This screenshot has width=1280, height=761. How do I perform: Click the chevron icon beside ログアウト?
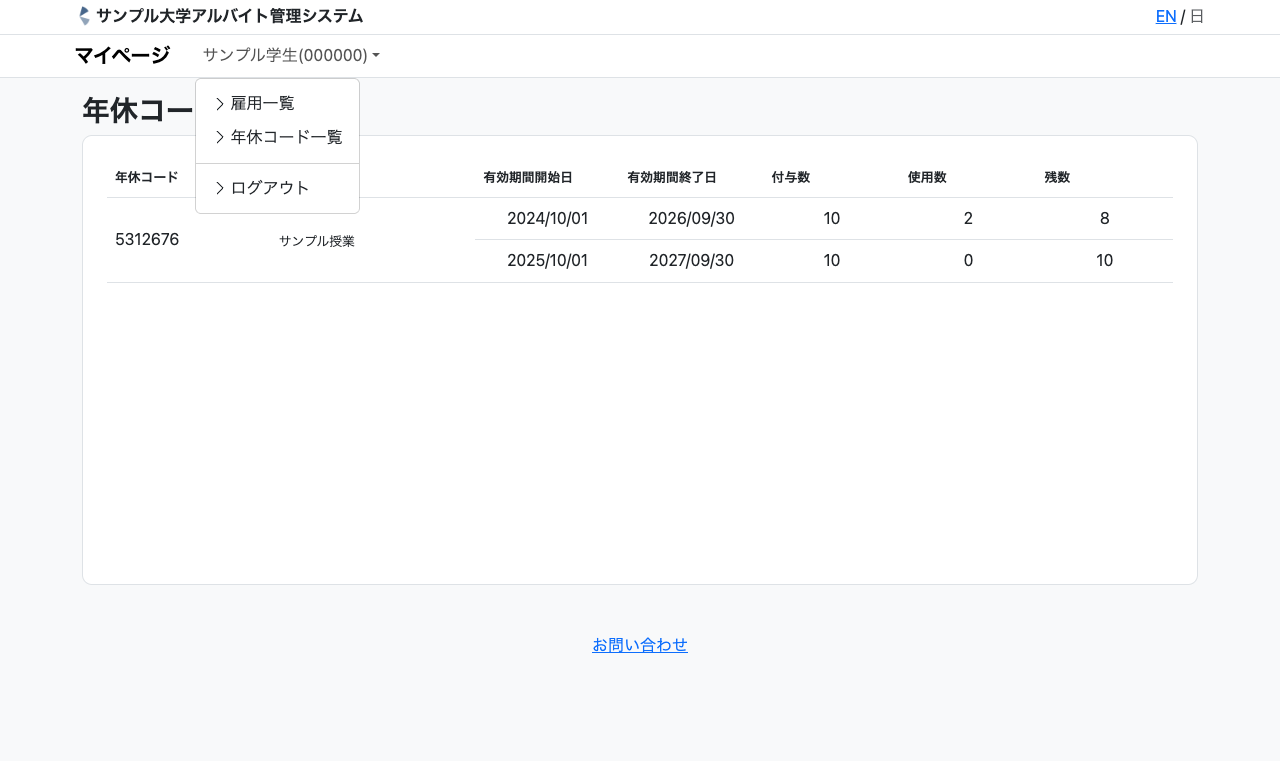click(220, 188)
